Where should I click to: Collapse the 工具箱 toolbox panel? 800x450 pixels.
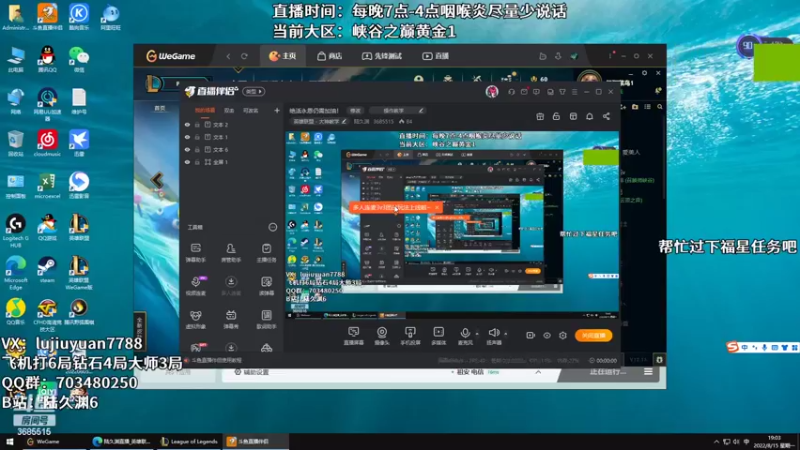coord(273,227)
